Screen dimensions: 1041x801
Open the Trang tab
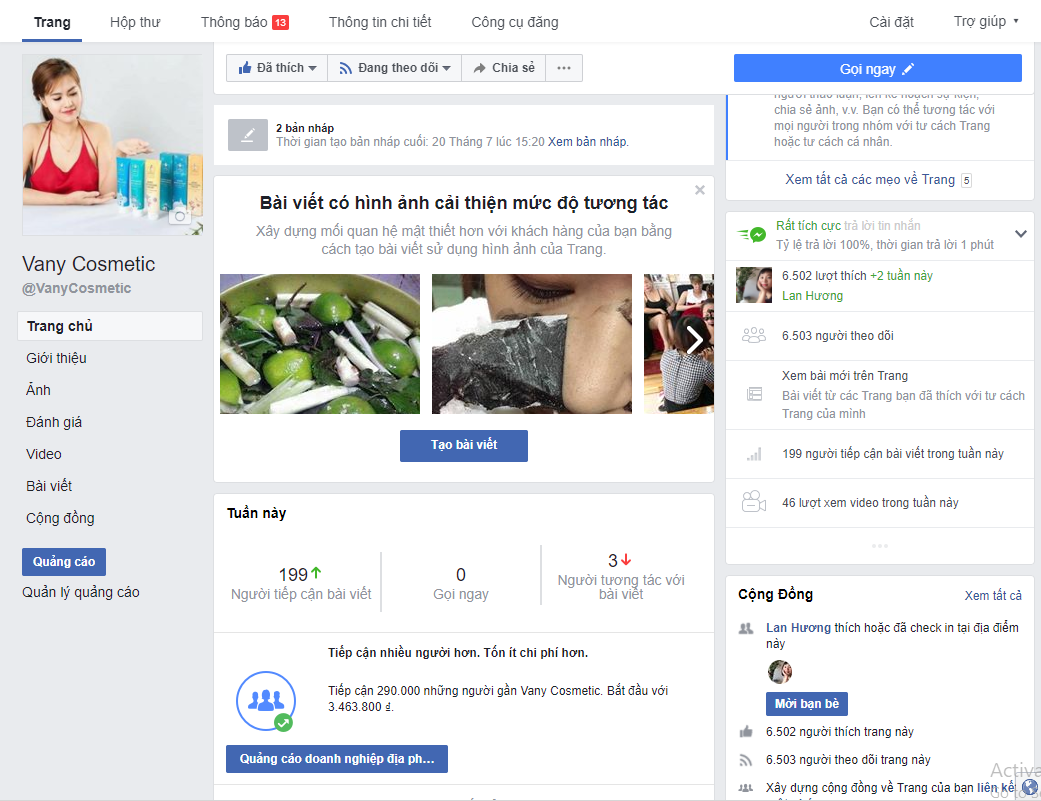pyautogui.click(x=52, y=22)
